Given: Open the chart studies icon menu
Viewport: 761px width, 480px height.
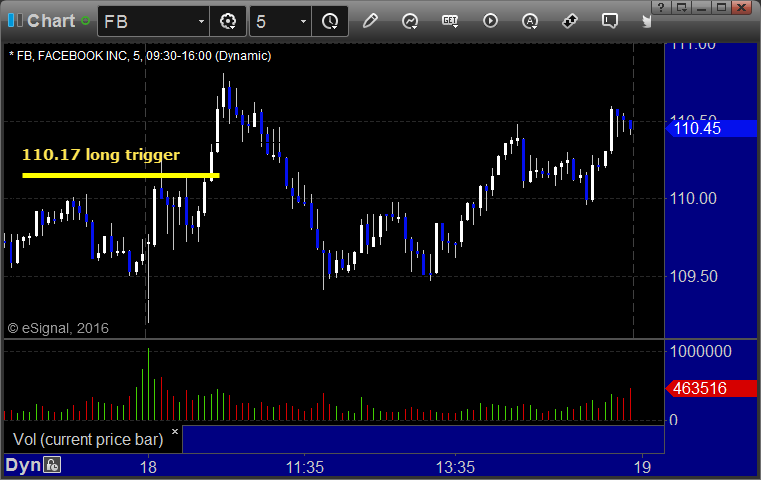Looking at the screenshot, I should 410,21.
